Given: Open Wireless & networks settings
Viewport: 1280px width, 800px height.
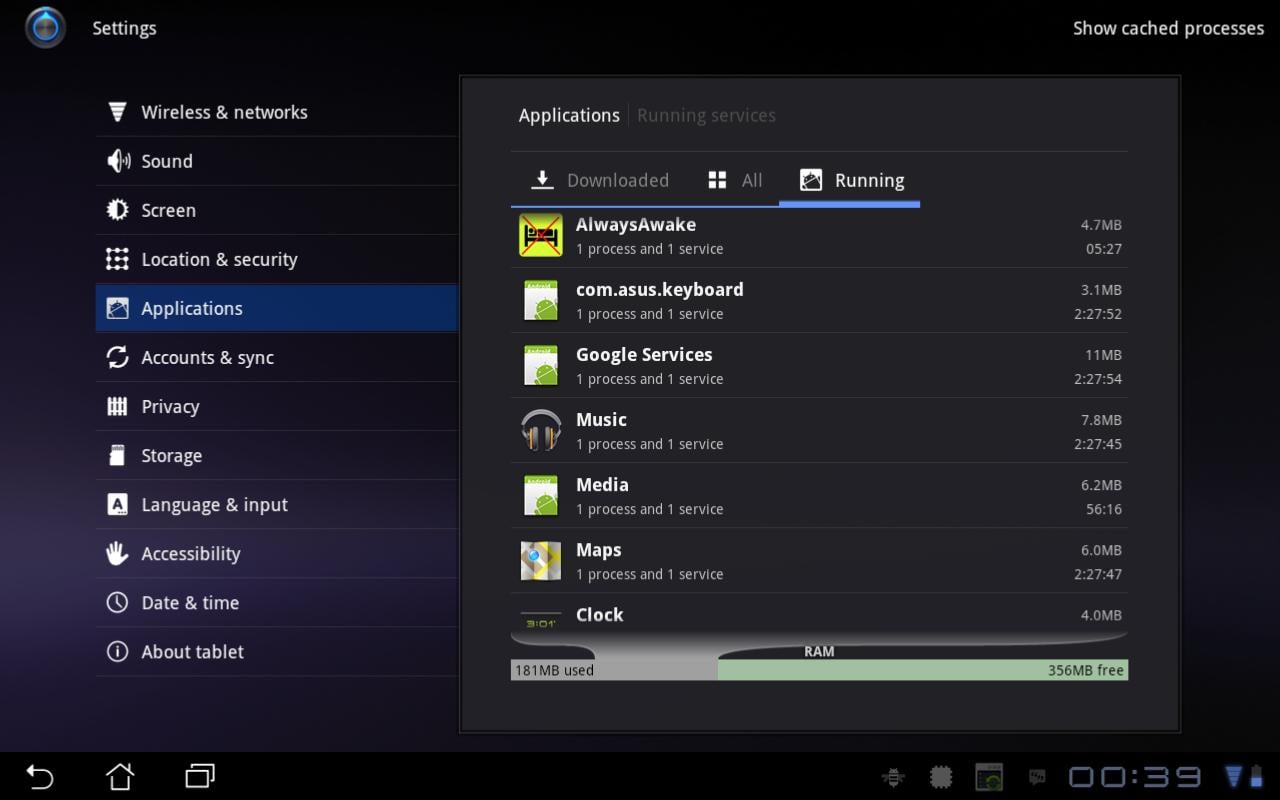Looking at the screenshot, I should pos(277,112).
